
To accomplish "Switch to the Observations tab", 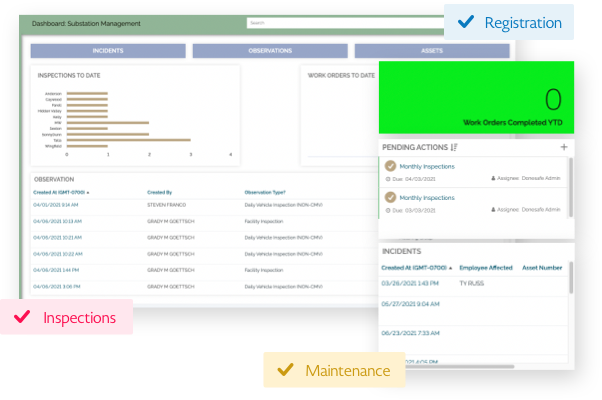I will 270,50.
